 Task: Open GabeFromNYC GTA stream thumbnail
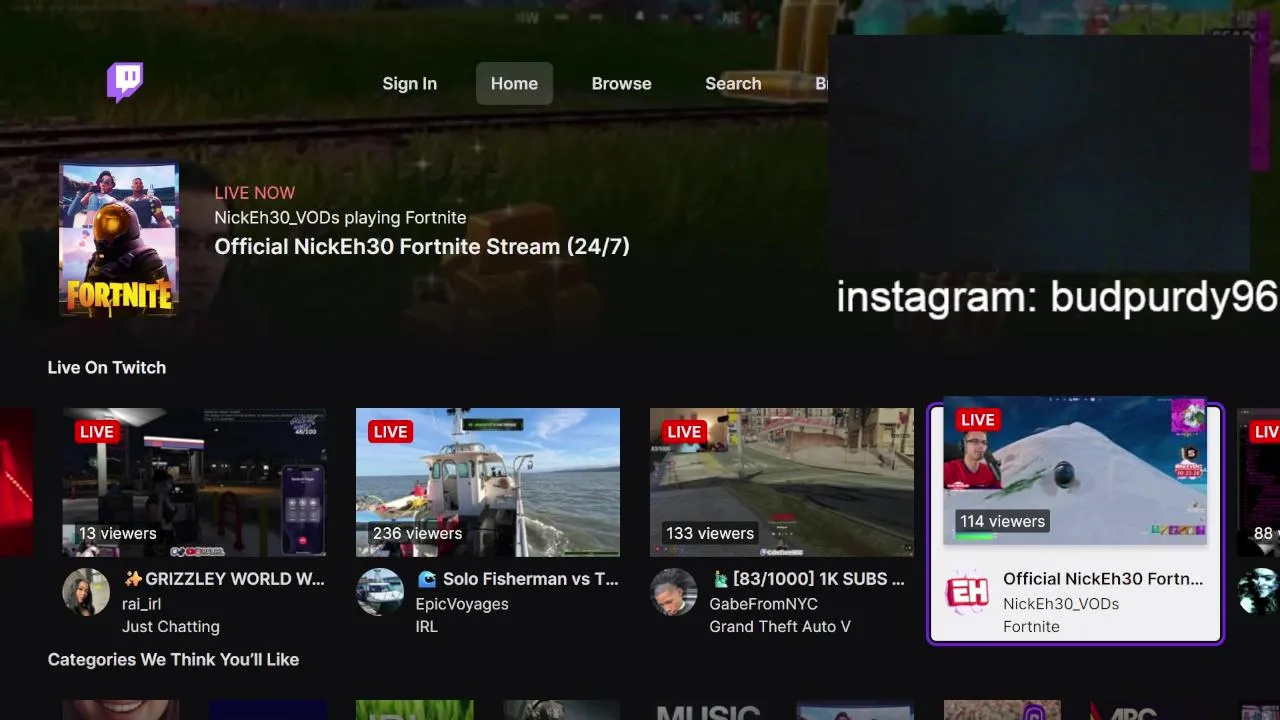[782, 482]
